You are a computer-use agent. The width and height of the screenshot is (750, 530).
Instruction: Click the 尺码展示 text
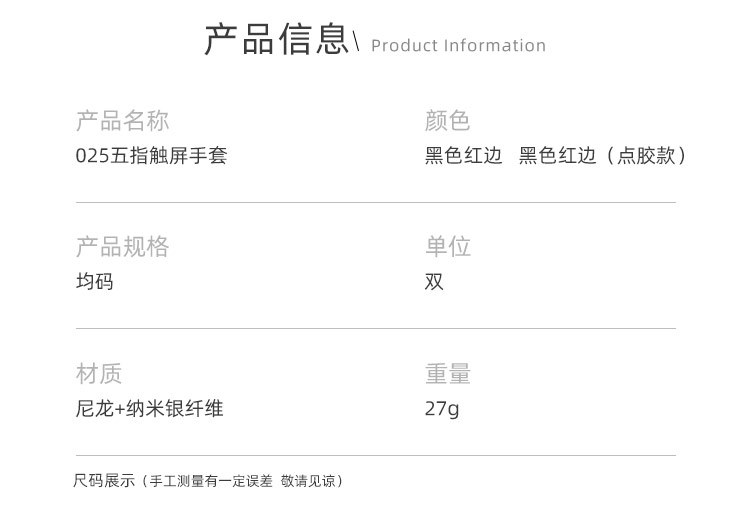[x=103, y=481]
